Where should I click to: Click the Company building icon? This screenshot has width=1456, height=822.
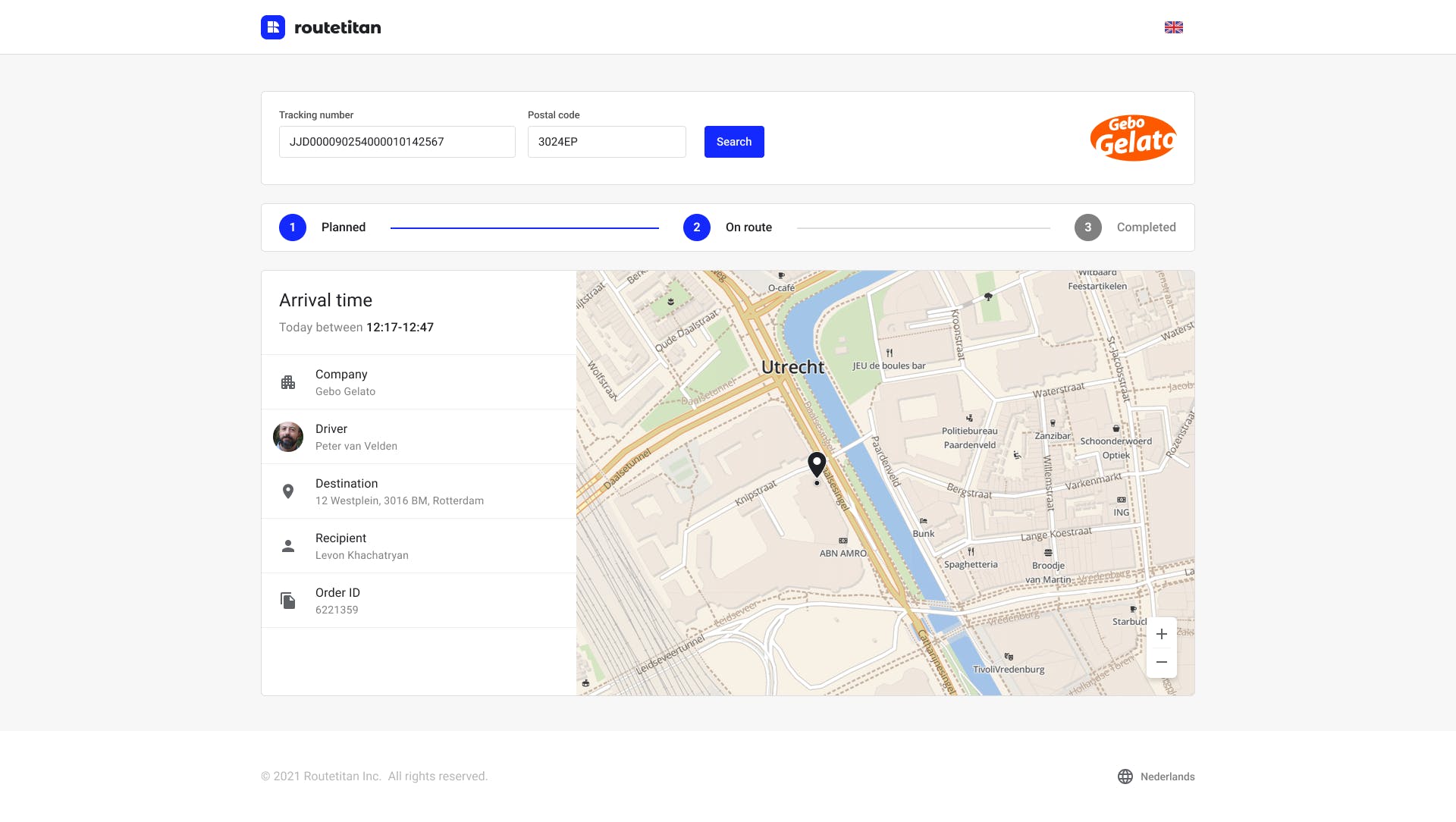point(288,382)
